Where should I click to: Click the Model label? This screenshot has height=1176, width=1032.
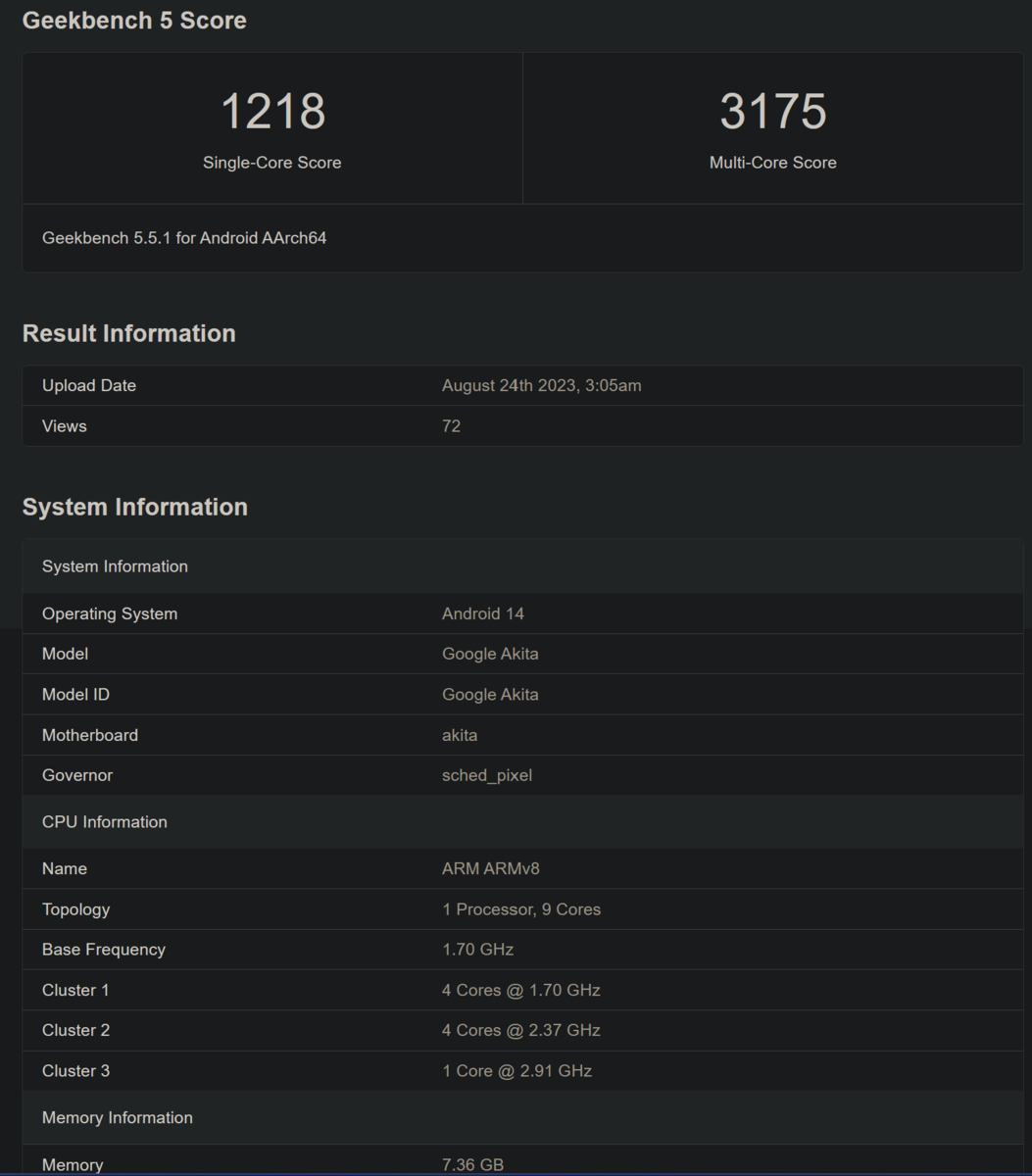tap(65, 655)
